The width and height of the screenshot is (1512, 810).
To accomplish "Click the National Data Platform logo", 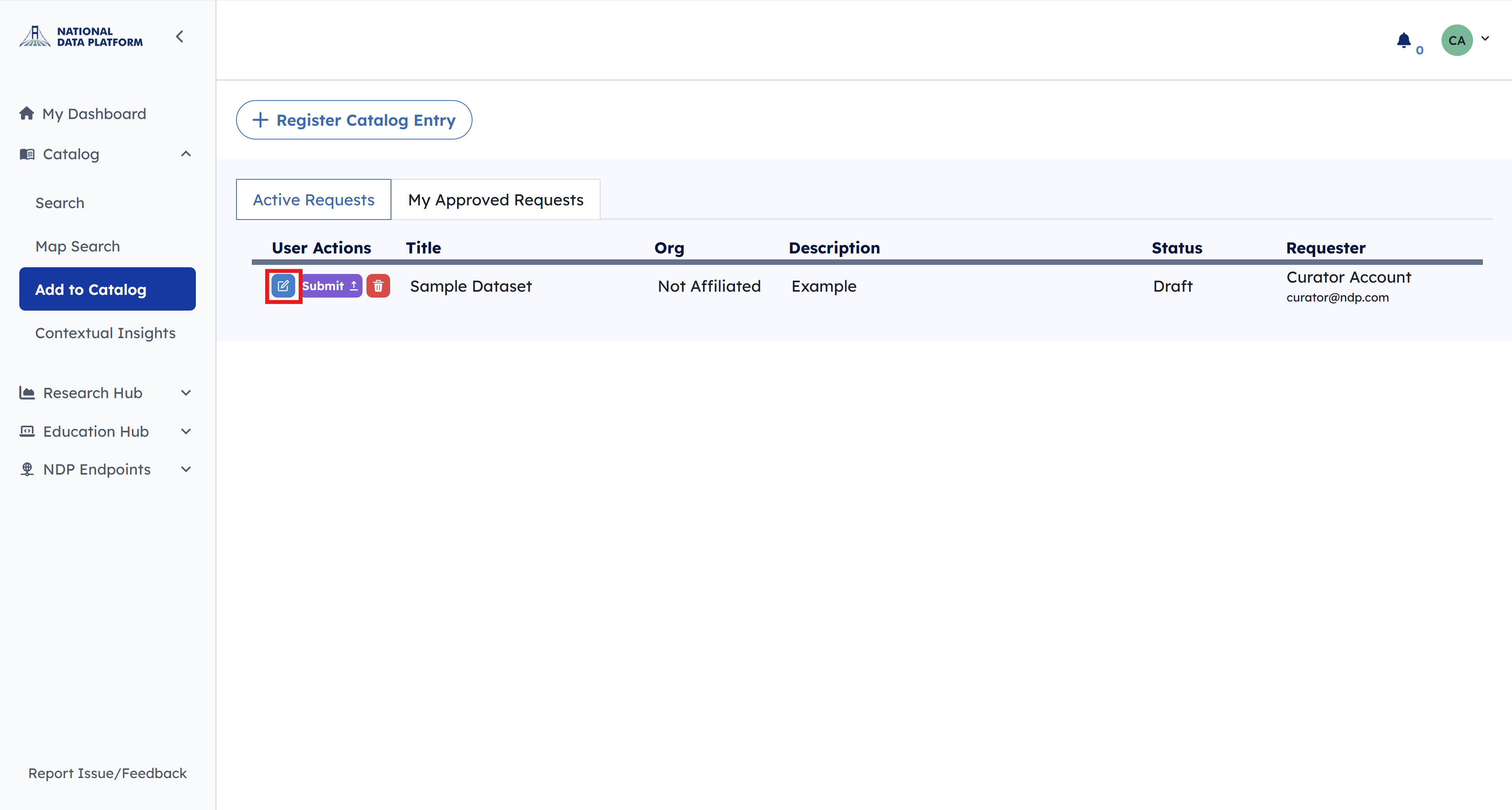I will click(x=81, y=36).
